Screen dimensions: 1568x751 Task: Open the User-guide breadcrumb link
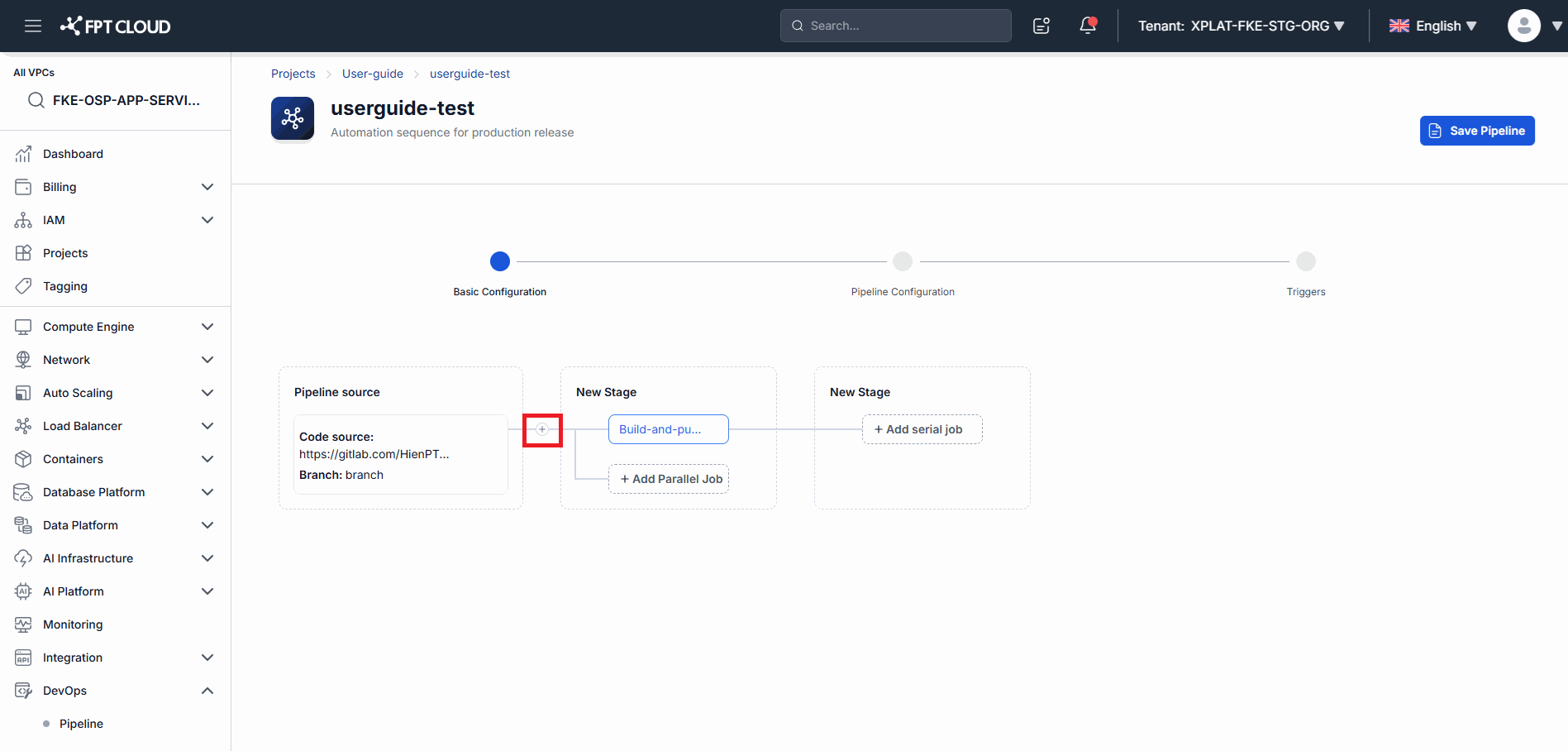click(x=373, y=74)
